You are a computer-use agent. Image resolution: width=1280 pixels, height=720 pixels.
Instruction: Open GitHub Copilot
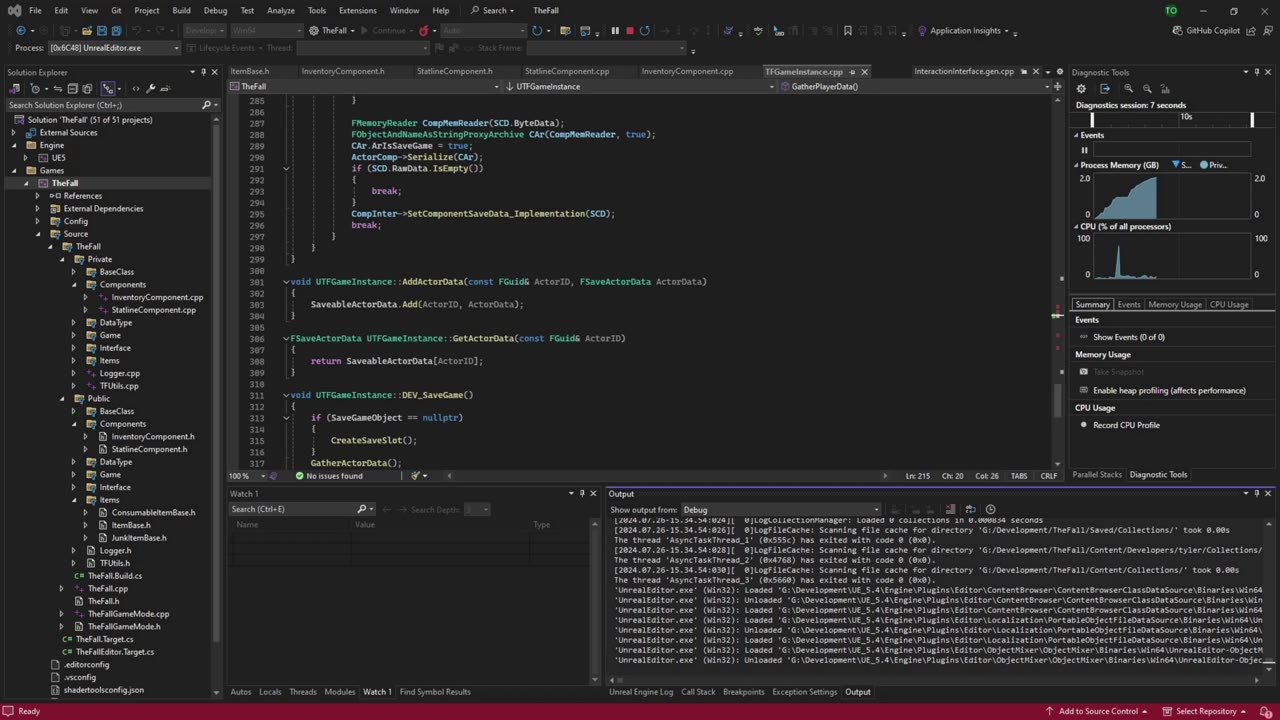(1205, 31)
